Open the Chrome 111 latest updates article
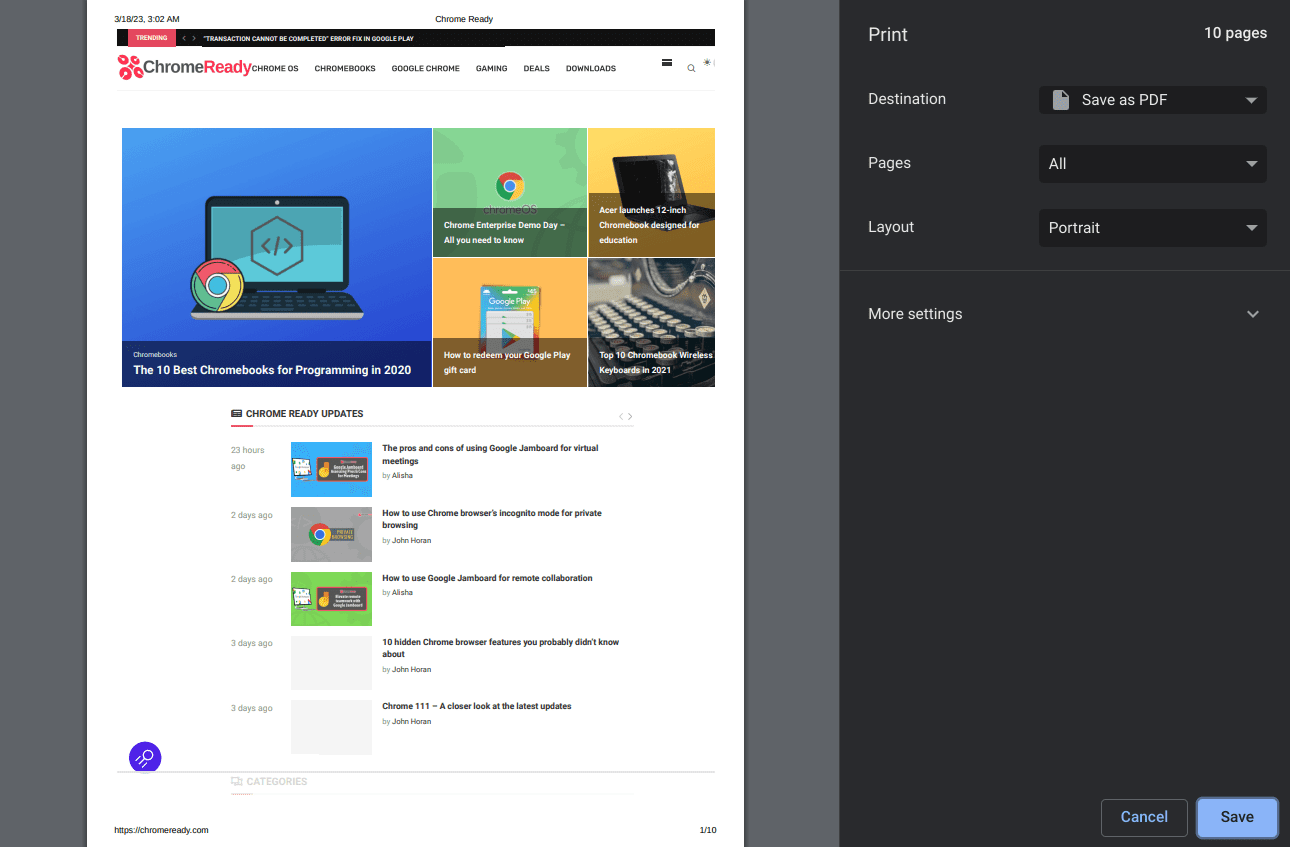The height and width of the screenshot is (847, 1290). (477, 706)
